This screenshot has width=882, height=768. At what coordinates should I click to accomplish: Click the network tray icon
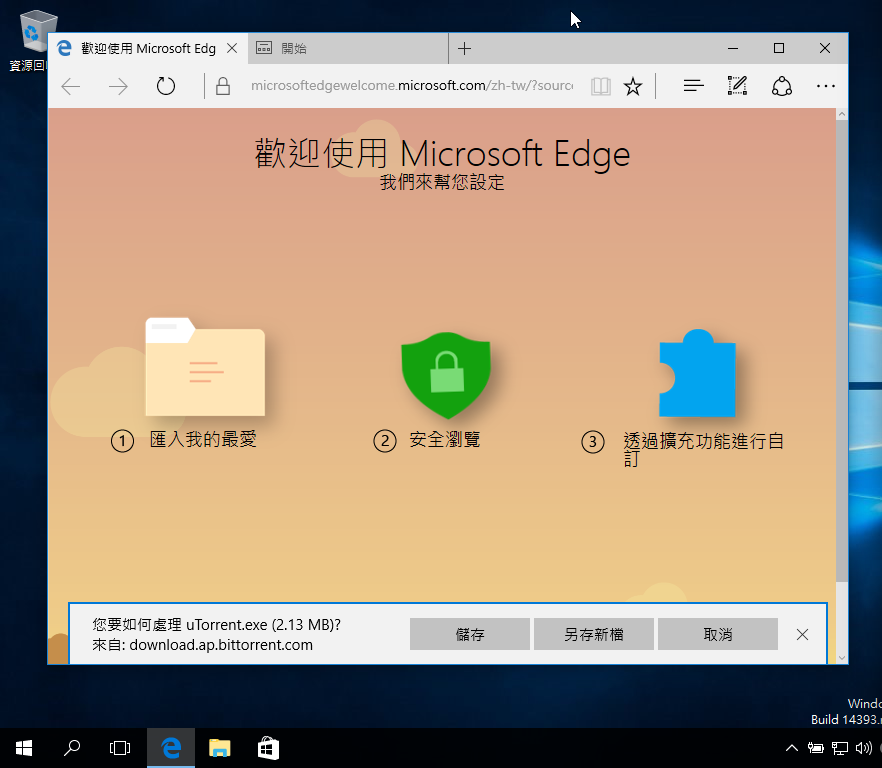(x=840, y=748)
